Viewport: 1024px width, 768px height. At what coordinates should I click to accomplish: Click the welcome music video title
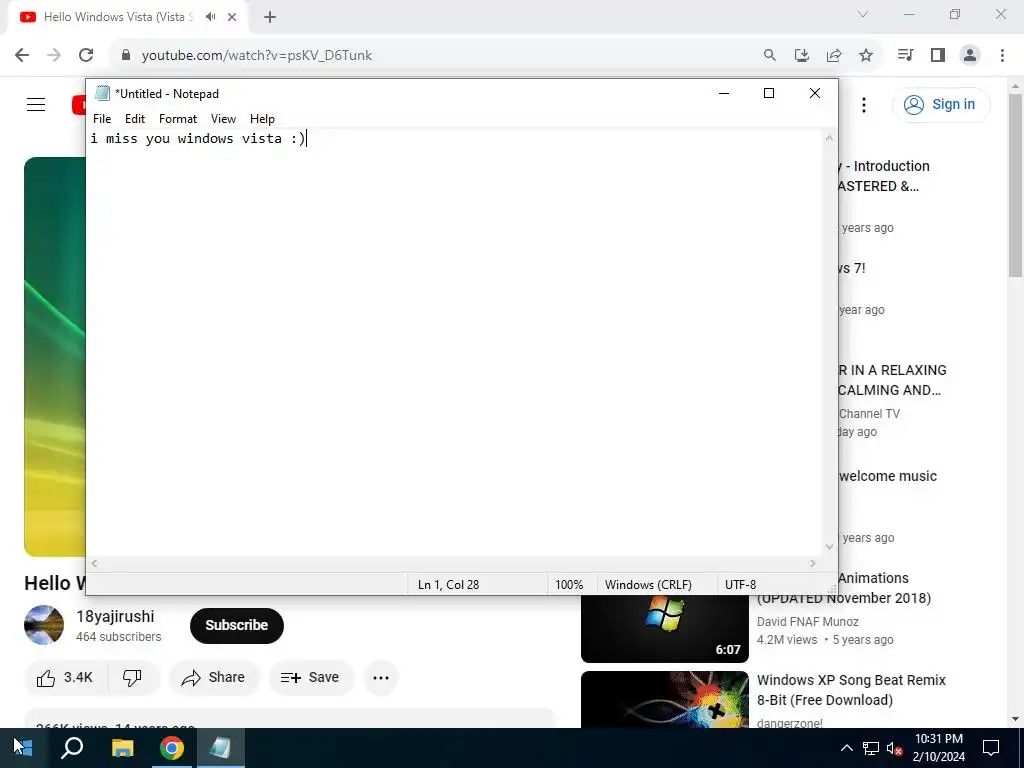pos(888,476)
